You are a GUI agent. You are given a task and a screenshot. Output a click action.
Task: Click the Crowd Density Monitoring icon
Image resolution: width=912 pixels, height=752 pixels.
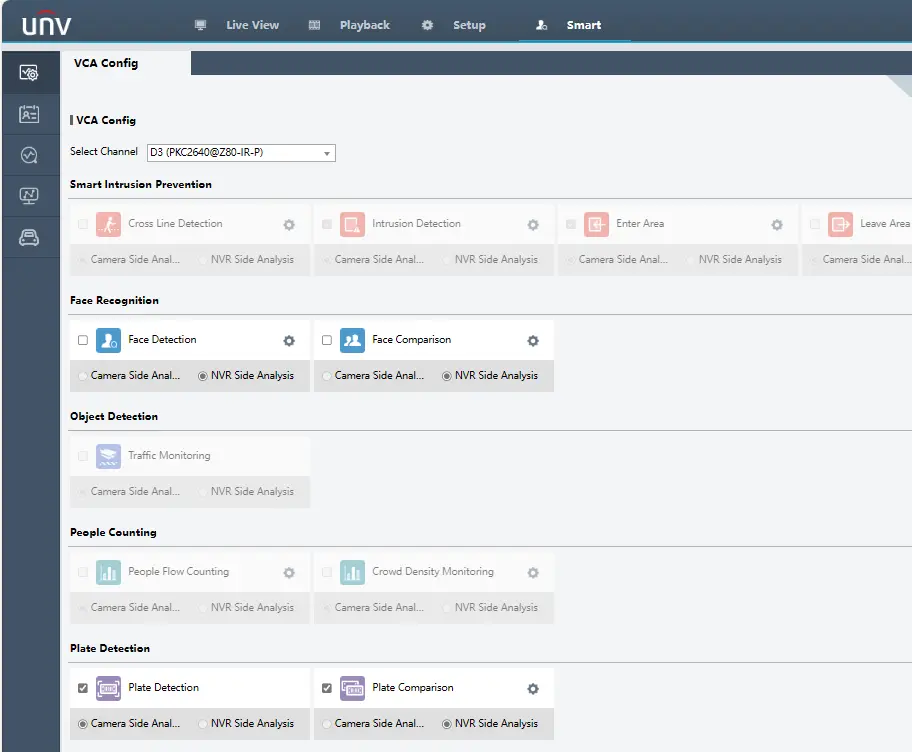[x=352, y=572]
